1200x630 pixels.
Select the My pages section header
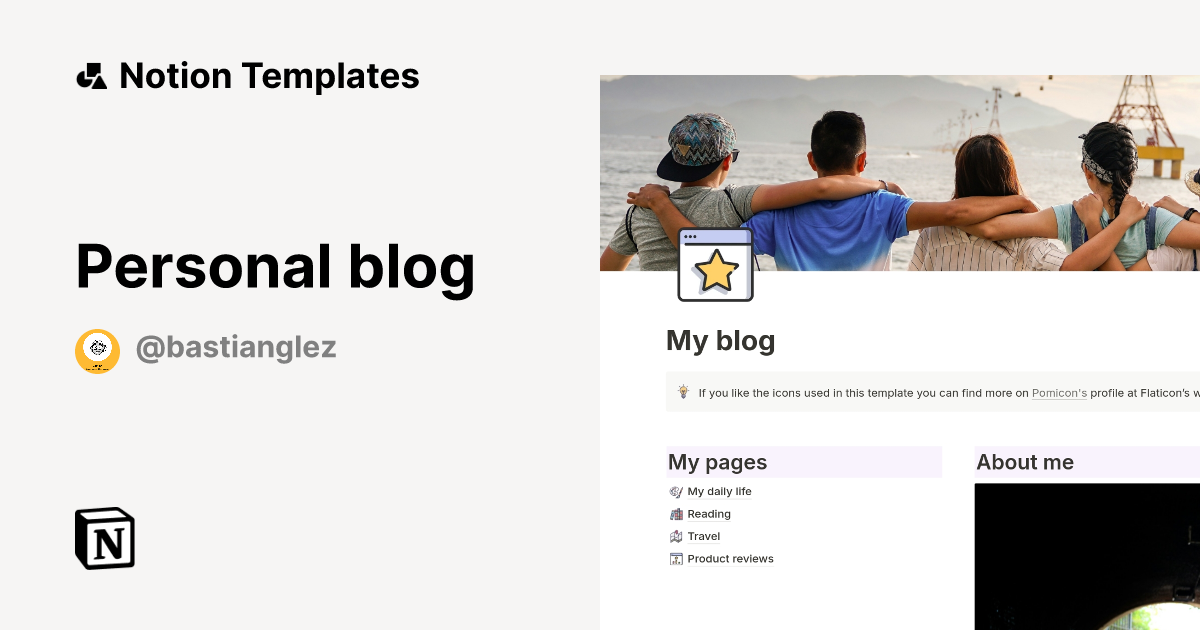(716, 462)
